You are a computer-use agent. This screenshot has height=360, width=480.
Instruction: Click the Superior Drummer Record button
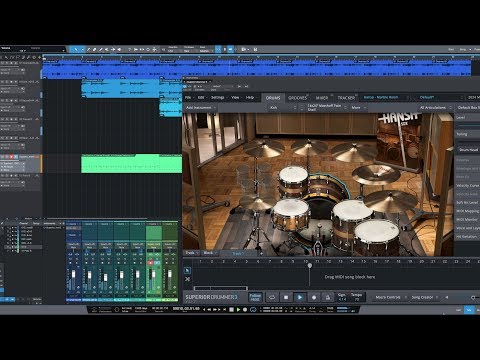pyautogui.click(x=314, y=297)
